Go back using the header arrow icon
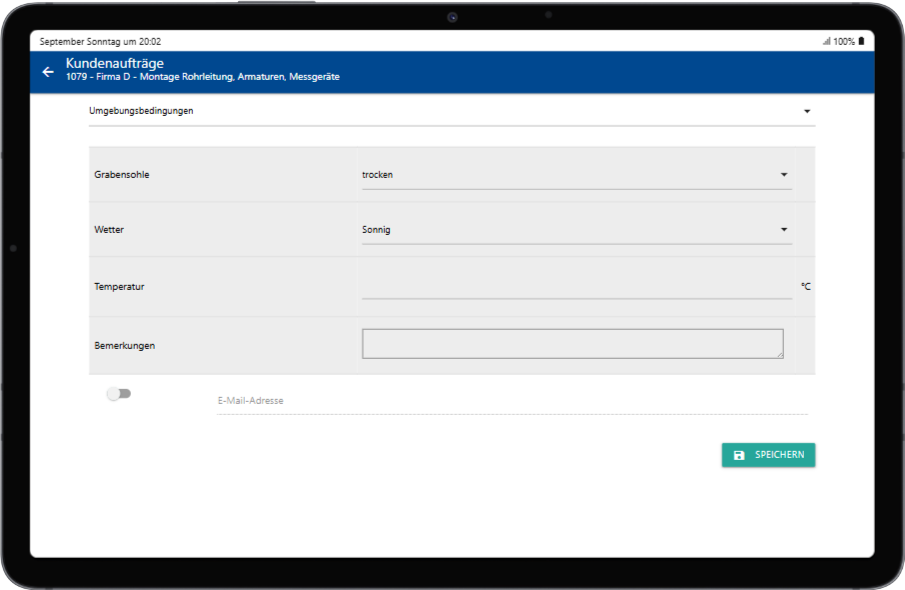Image resolution: width=905 pixels, height=590 pixels. [x=48, y=72]
